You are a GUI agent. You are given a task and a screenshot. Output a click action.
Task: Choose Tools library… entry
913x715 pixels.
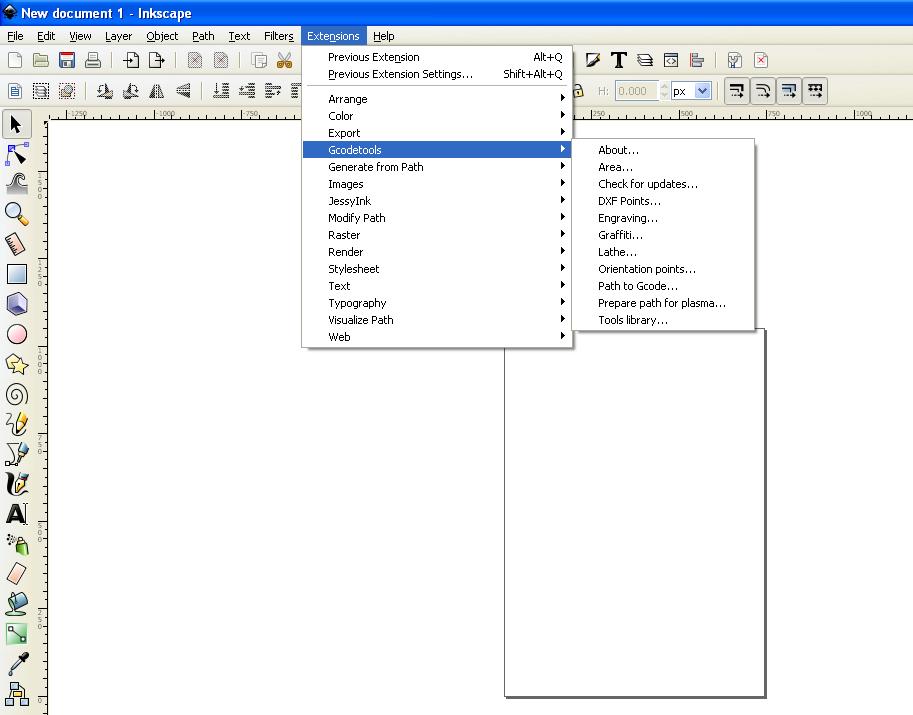tap(663, 320)
